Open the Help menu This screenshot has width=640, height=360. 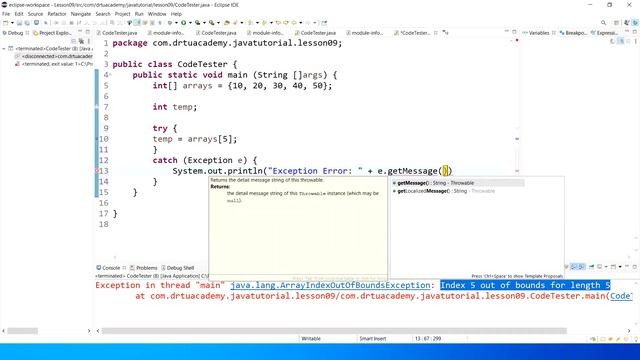(x=176, y=14)
